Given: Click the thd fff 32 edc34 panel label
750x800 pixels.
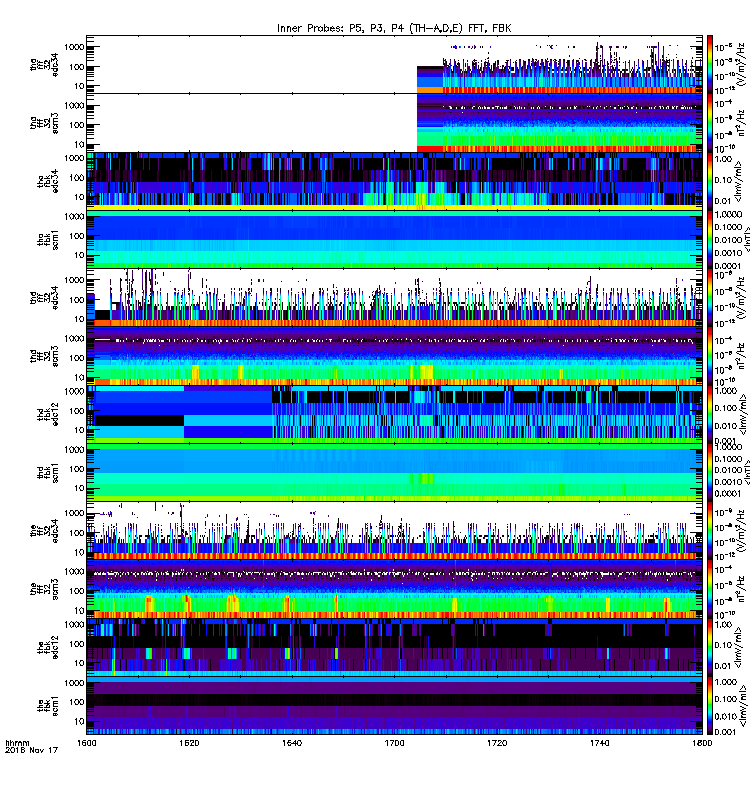Looking at the screenshot, I should 44,297.
